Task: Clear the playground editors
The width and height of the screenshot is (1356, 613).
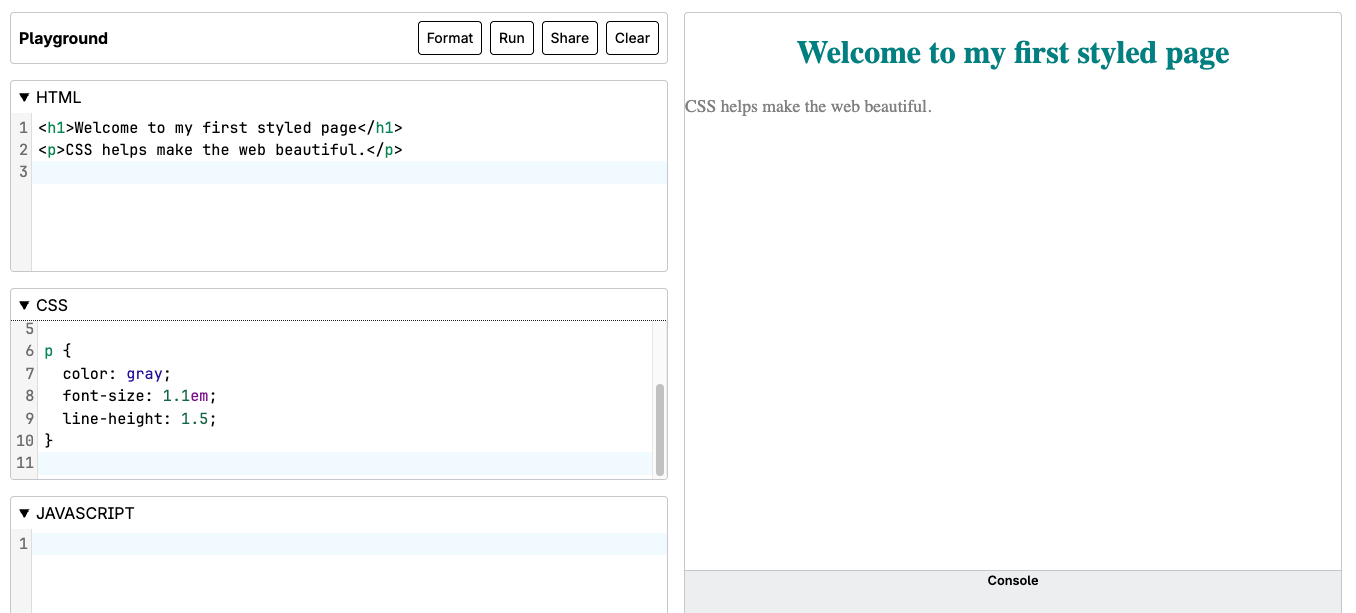Action: pyautogui.click(x=633, y=38)
